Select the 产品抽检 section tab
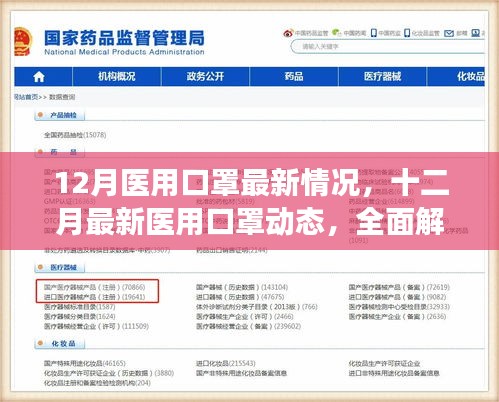The image size is (499, 402). [60, 115]
